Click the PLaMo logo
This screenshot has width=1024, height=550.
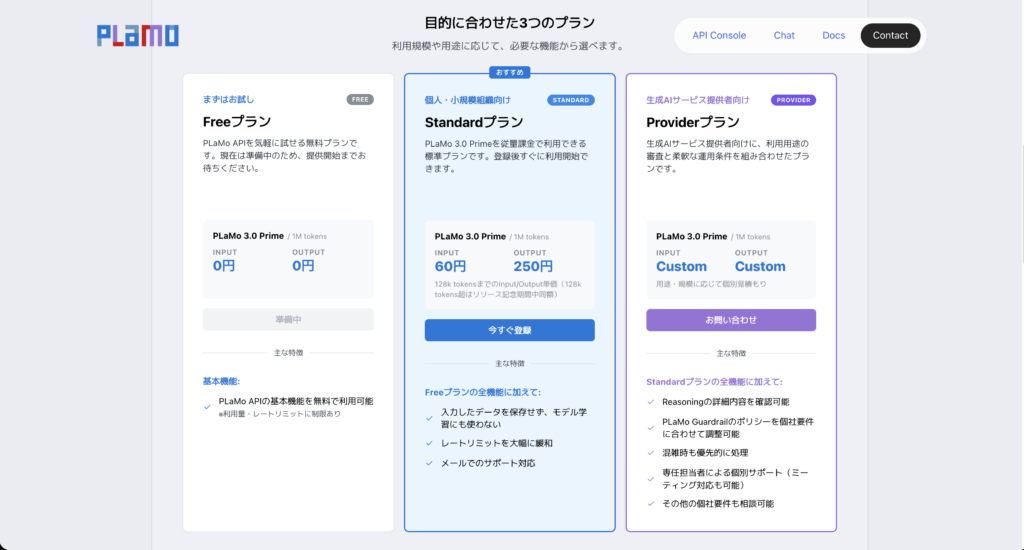tap(138, 36)
